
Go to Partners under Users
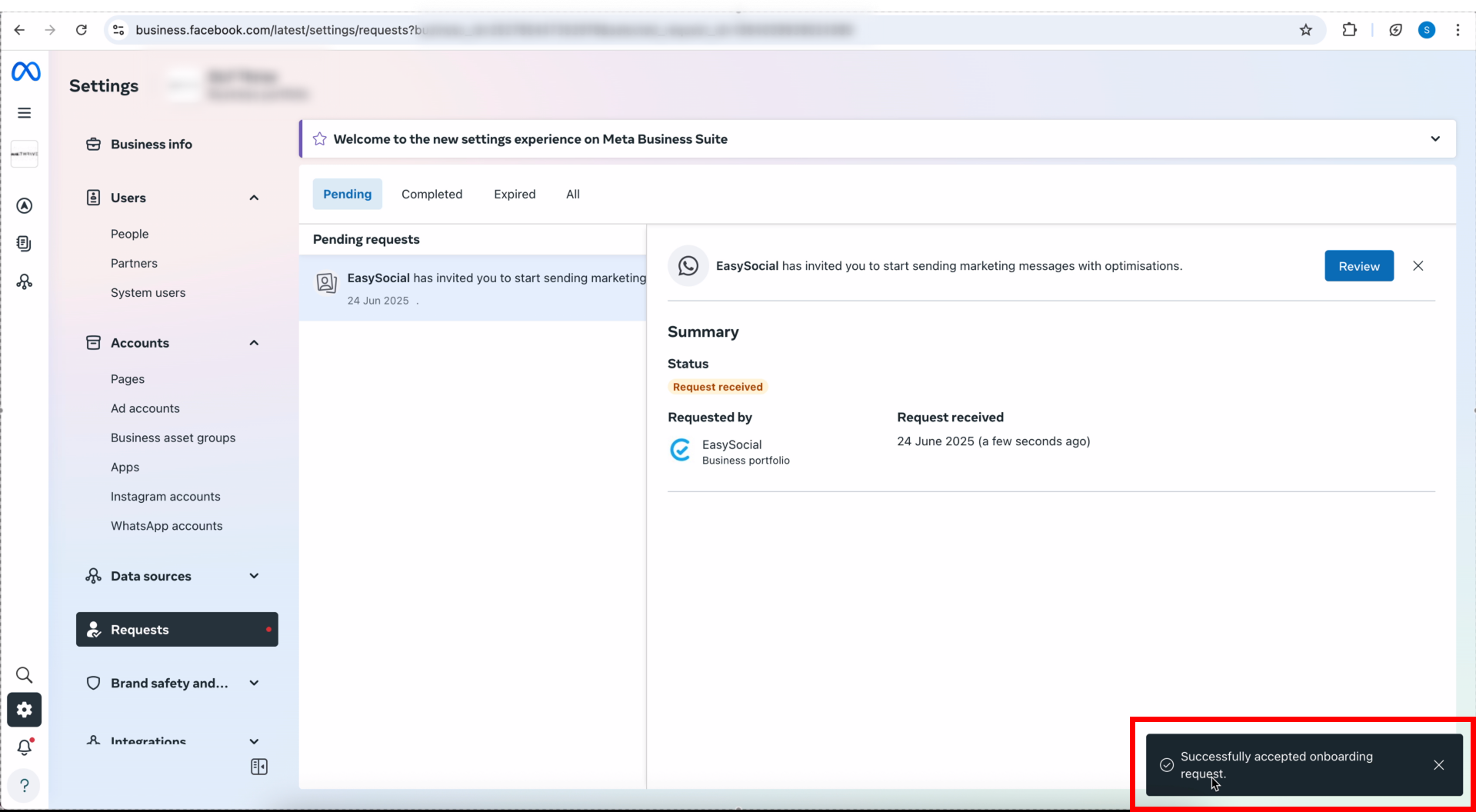click(134, 263)
